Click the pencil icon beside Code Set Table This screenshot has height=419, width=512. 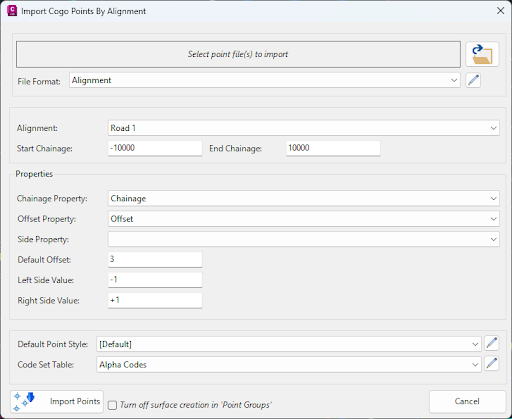(x=491, y=364)
